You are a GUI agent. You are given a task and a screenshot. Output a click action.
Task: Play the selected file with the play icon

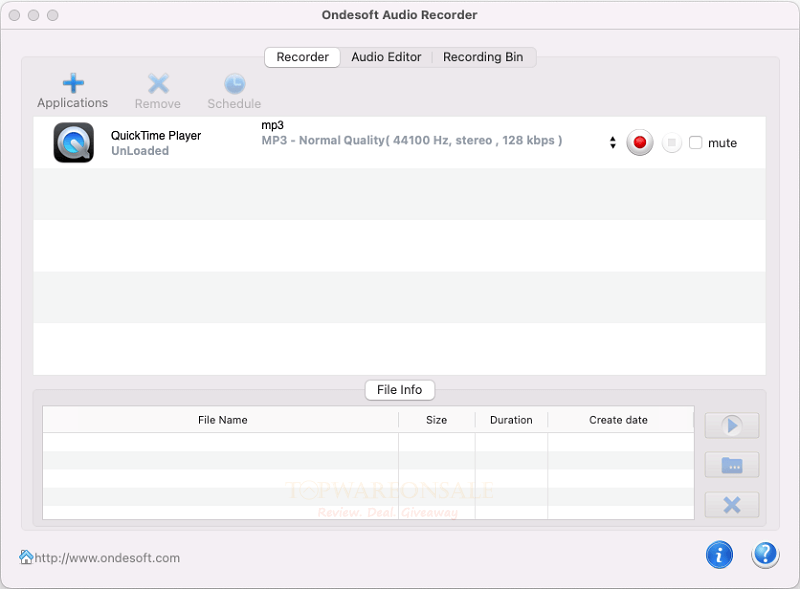click(x=732, y=425)
